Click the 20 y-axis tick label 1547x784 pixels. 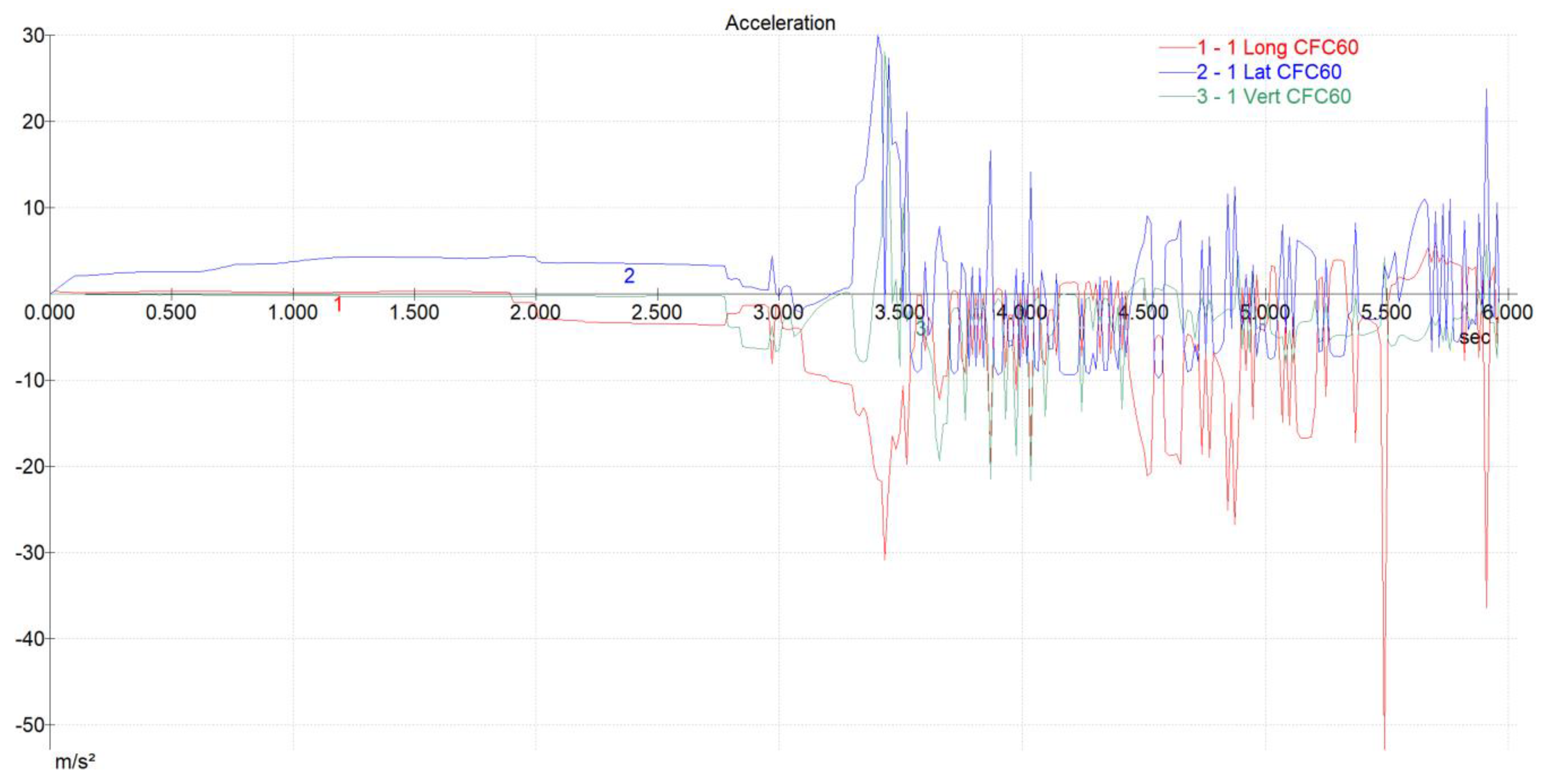pyautogui.click(x=33, y=122)
